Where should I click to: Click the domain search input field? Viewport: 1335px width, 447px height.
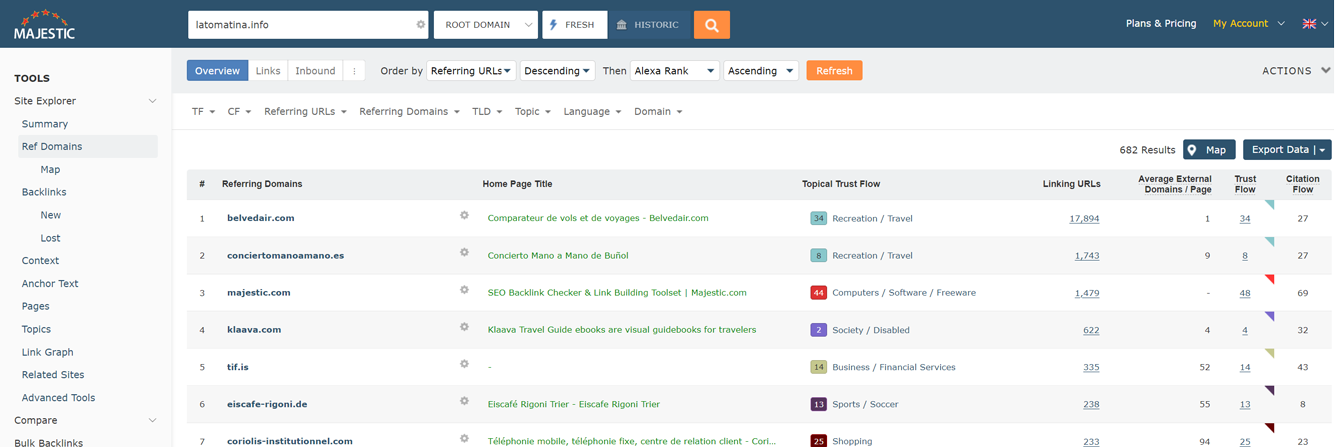pos(300,25)
